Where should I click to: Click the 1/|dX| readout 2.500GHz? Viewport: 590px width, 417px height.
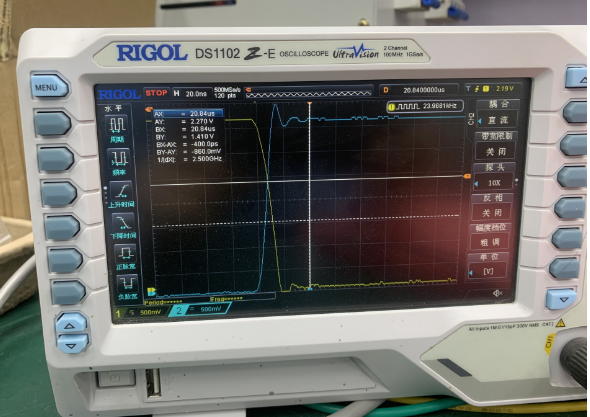click(206, 159)
